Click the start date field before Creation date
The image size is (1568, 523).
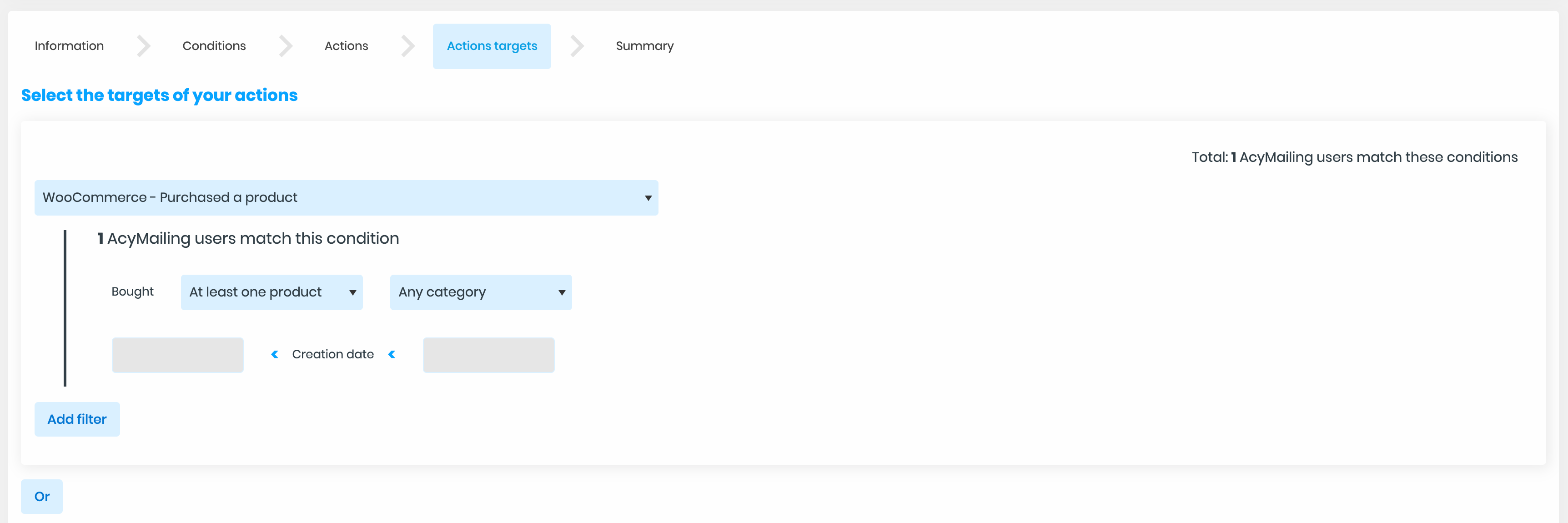pos(178,355)
